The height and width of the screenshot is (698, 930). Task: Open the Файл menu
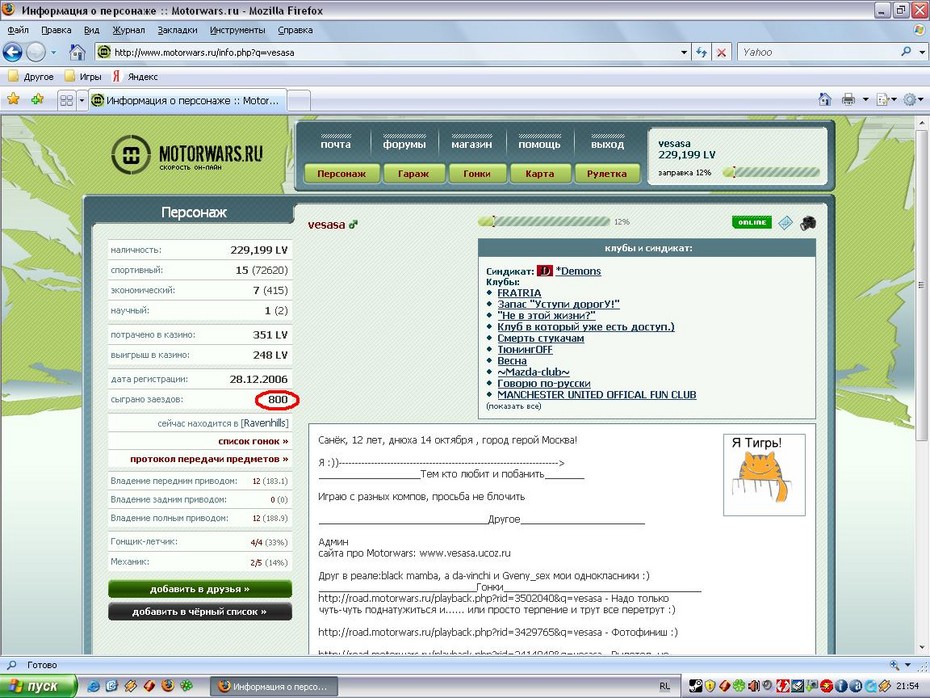pos(18,30)
